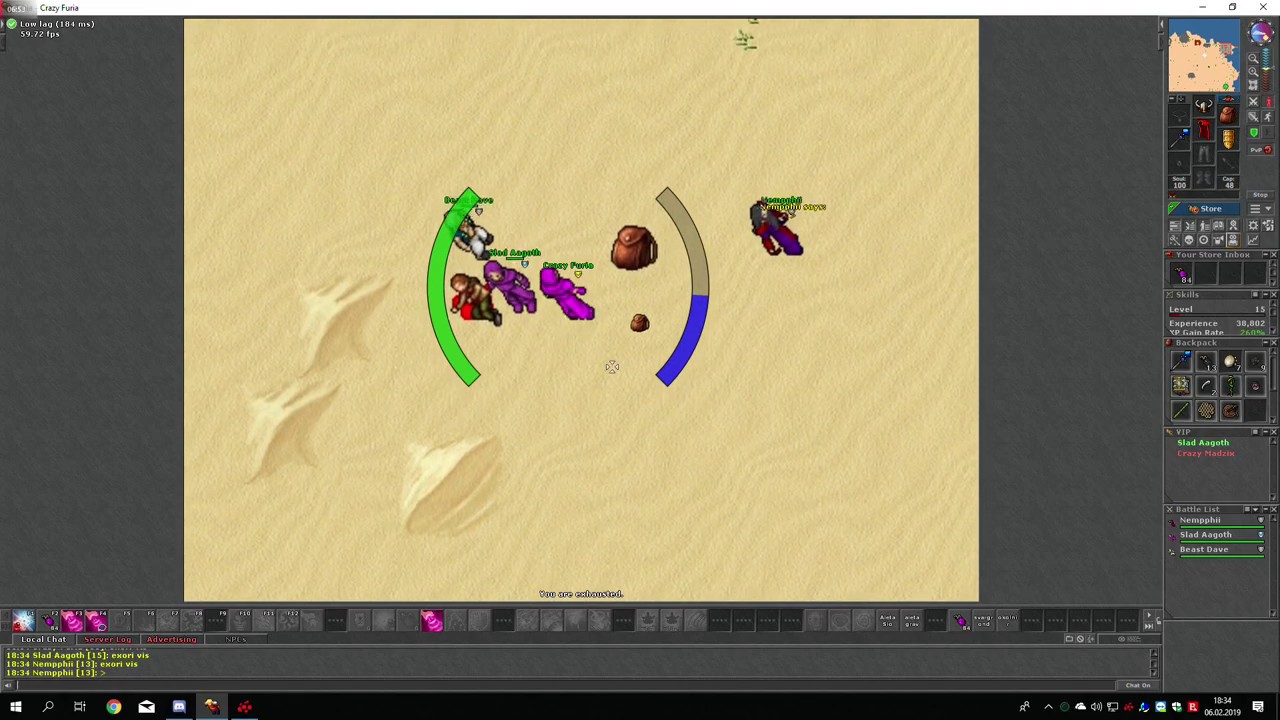Switch to NPCs chat tab
The height and width of the screenshot is (720, 1280).
[x=236, y=640]
